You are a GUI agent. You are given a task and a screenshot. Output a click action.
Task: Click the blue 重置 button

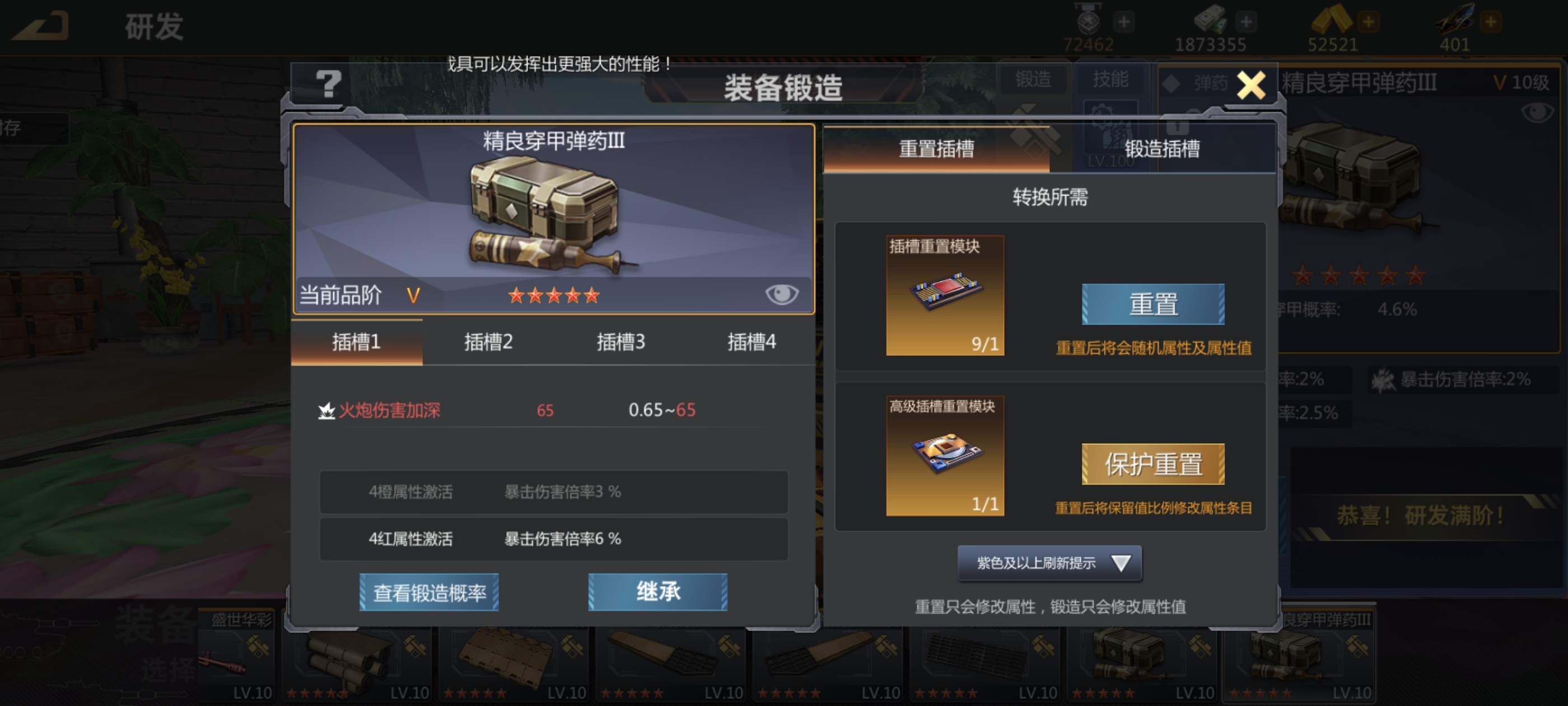(1153, 304)
